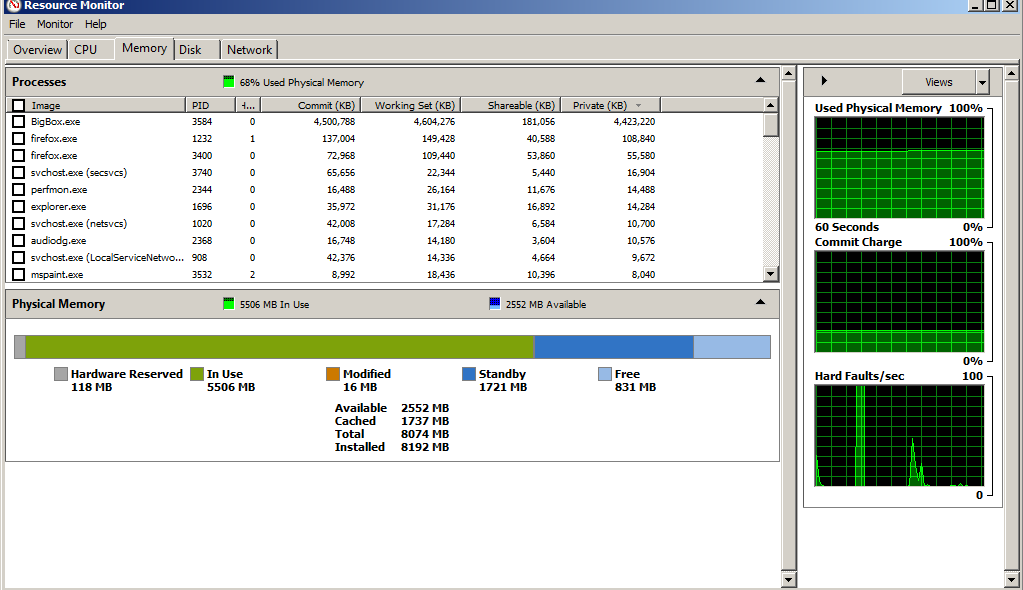
Task: Click the Free light-blue legend swatch
Action: [x=605, y=374]
